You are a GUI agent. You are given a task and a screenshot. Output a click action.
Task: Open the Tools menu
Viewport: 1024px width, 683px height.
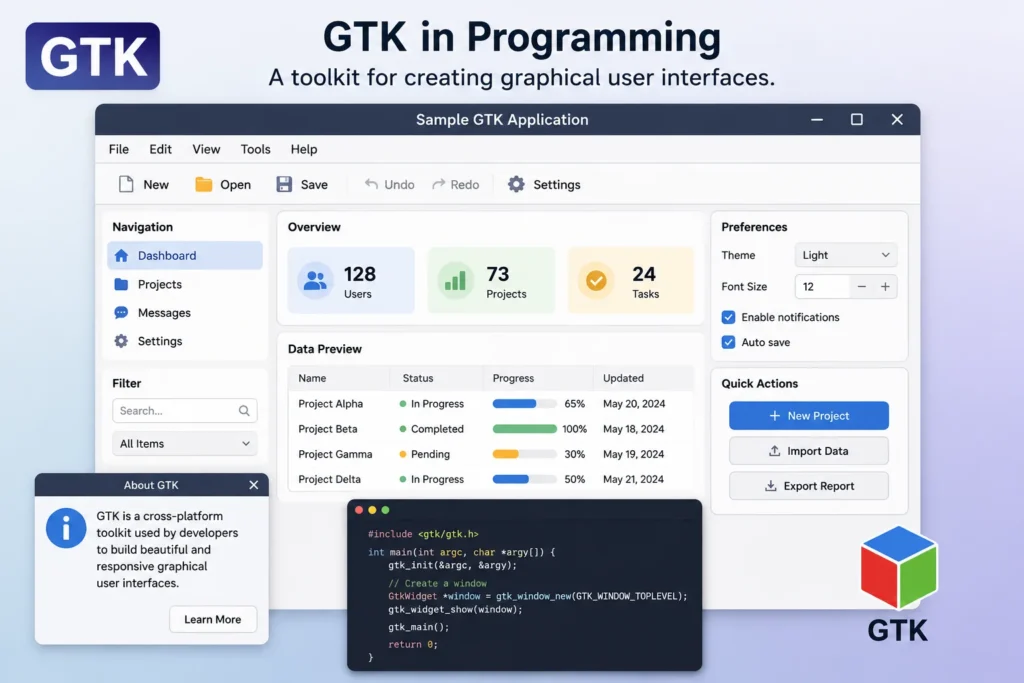point(255,149)
